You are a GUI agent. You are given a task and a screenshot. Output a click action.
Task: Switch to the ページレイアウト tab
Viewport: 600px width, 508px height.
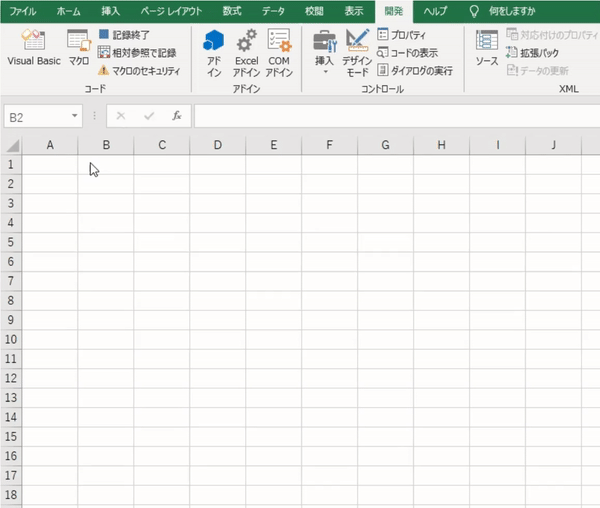click(171, 11)
